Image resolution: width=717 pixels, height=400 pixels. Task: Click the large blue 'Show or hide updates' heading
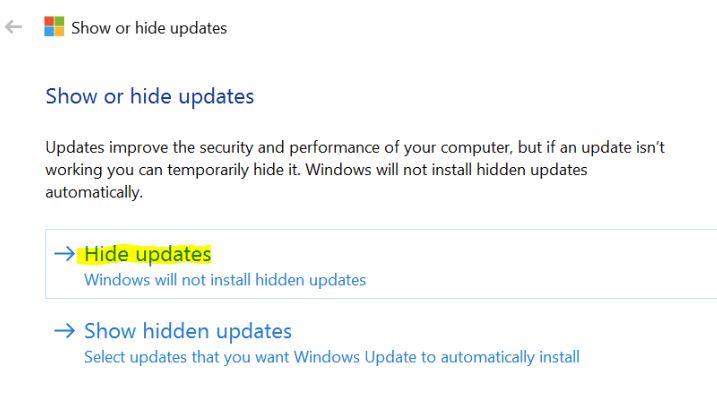tap(150, 96)
